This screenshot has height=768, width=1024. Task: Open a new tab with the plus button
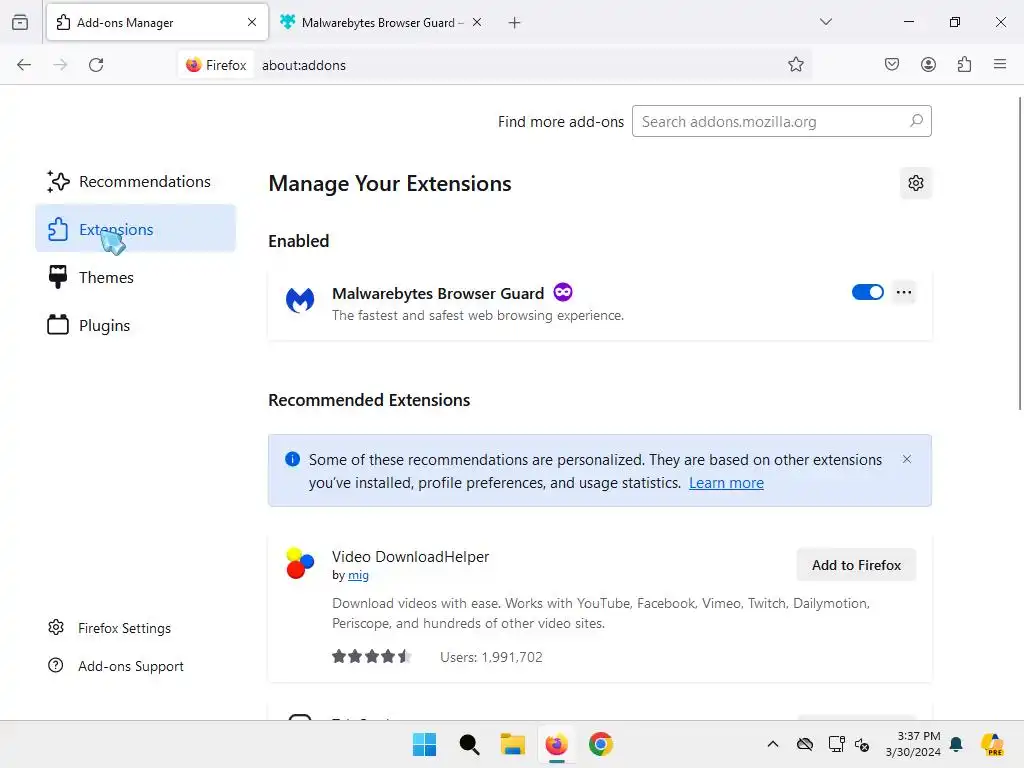click(x=515, y=23)
